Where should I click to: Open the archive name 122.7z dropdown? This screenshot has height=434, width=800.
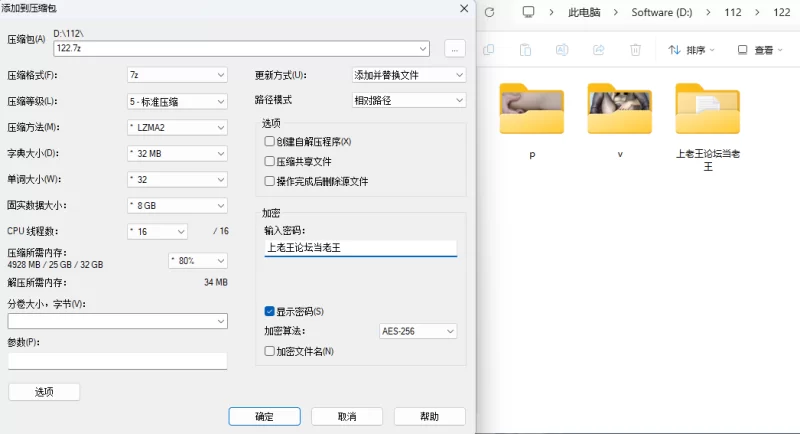422,49
